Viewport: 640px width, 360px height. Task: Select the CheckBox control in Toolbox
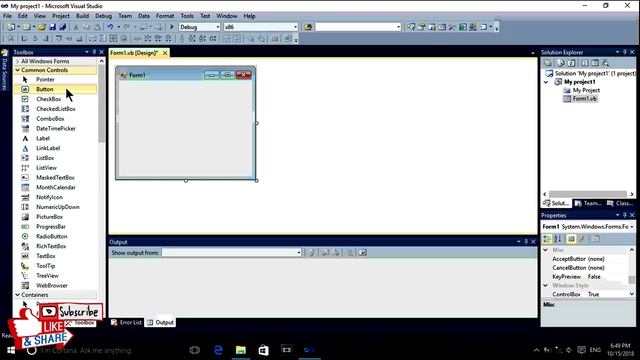pyautogui.click(x=56, y=99)
